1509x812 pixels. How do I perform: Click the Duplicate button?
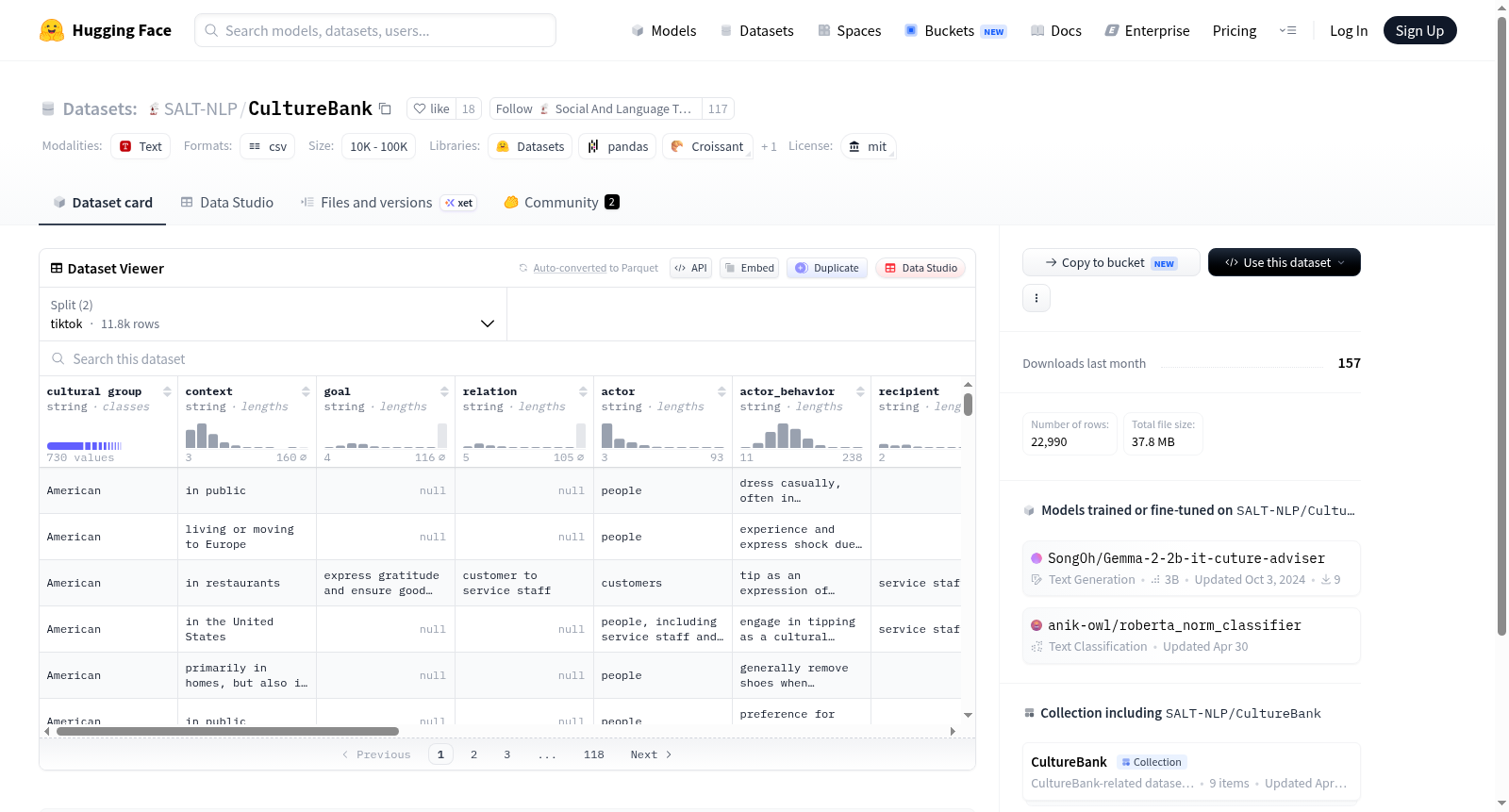click(x=827, y=268)
